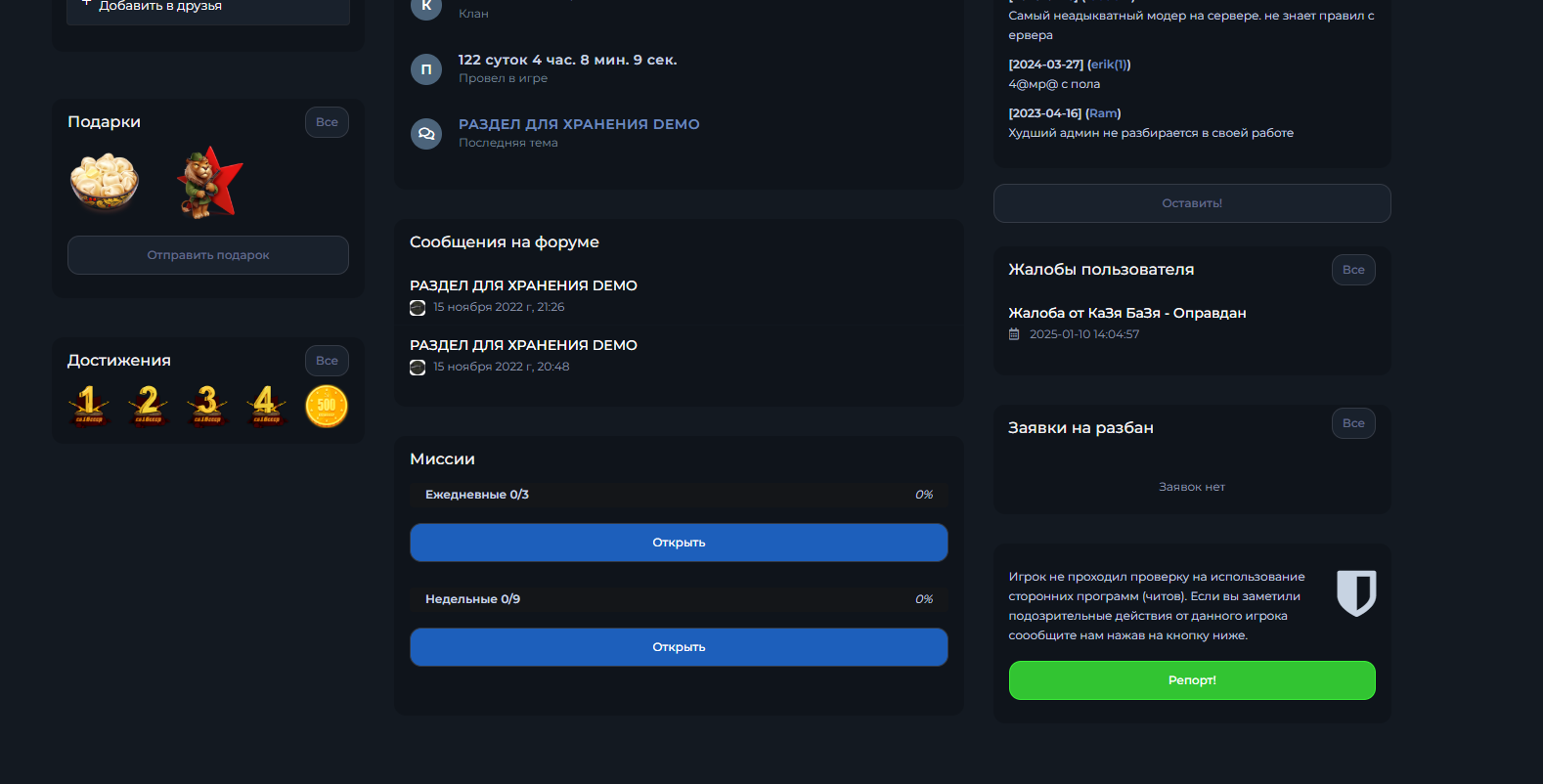Click the dumplings bowl gift icon

(104, 183)
